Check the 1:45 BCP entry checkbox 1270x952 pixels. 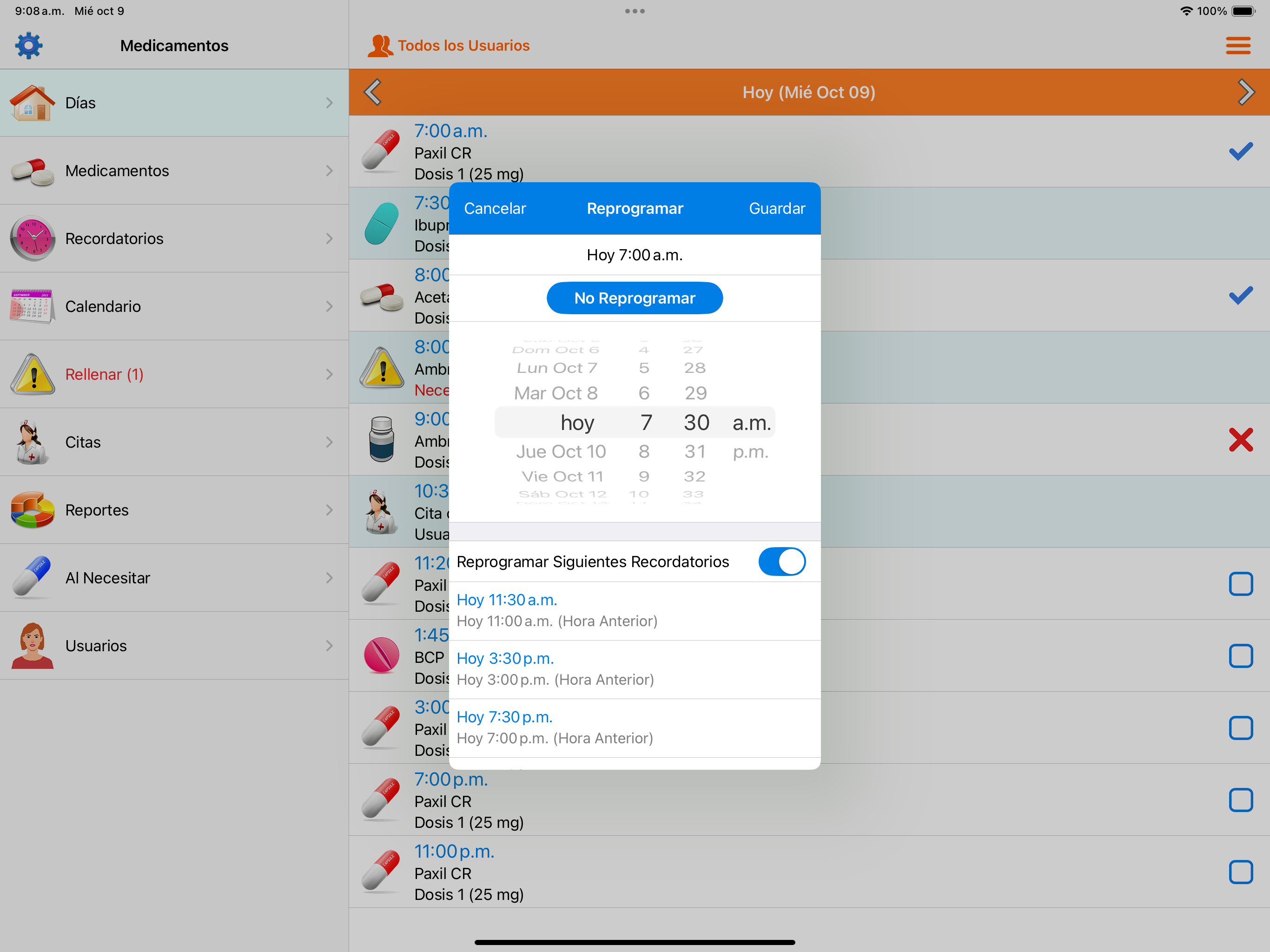tap(1240, 656)
